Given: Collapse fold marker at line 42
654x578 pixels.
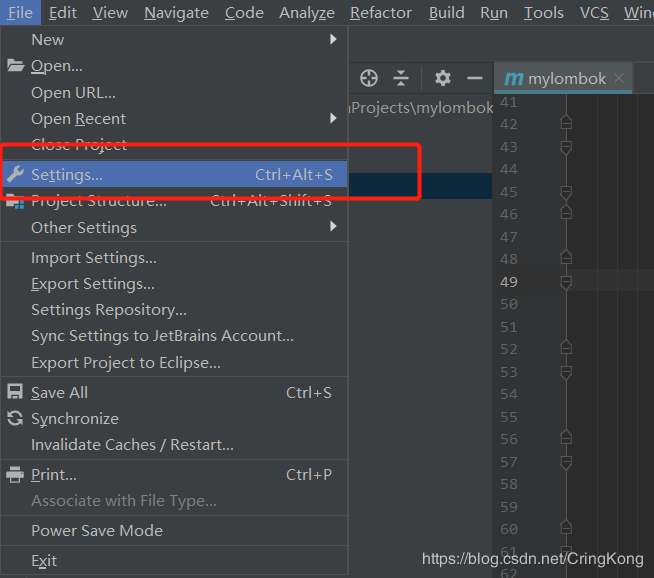Looking at the screenshot, I should (x=566, y=122).
